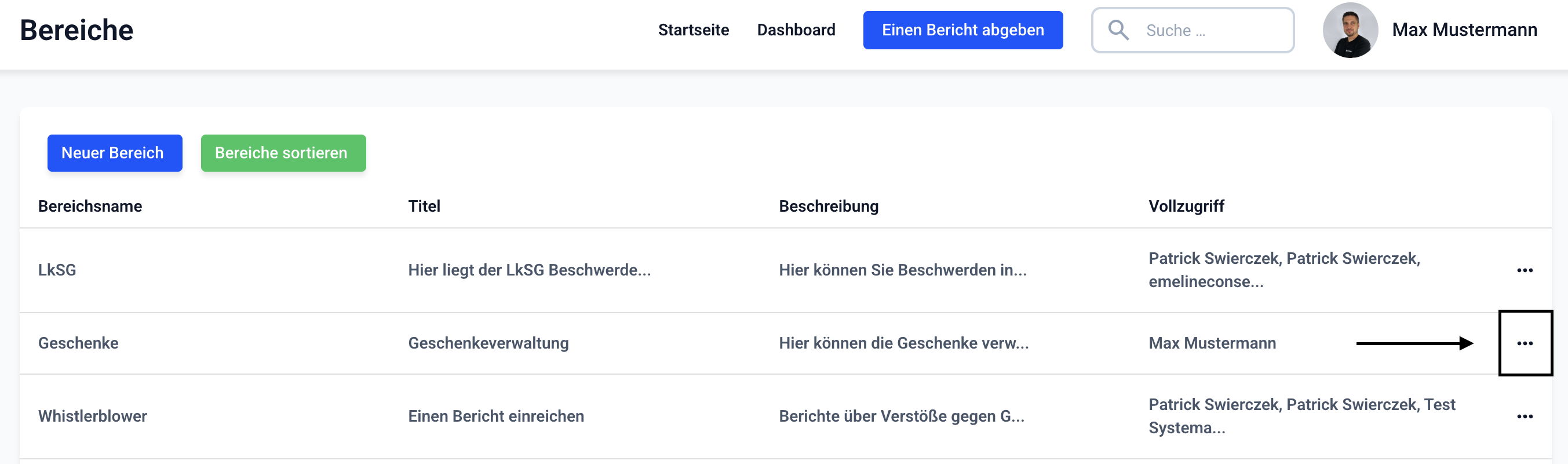Focus the Suche search field
Screen dimensions: 1568x464
tap(1211, 30)
